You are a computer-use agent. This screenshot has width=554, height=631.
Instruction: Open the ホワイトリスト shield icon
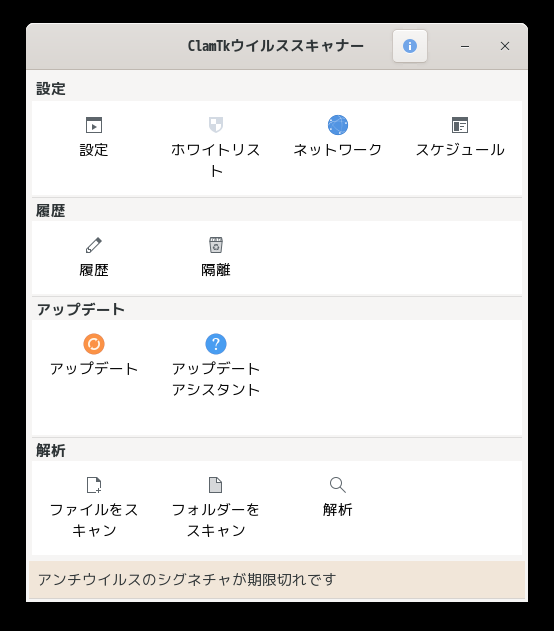216,125
